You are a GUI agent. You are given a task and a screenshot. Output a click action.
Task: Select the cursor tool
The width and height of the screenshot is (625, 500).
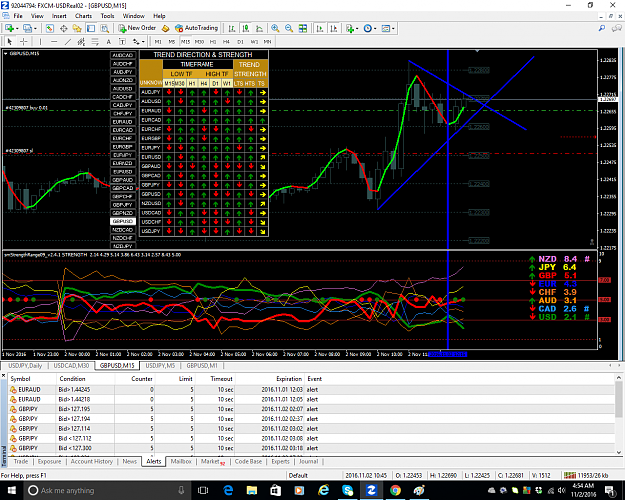pyautogui.click(x=10, y=41)
